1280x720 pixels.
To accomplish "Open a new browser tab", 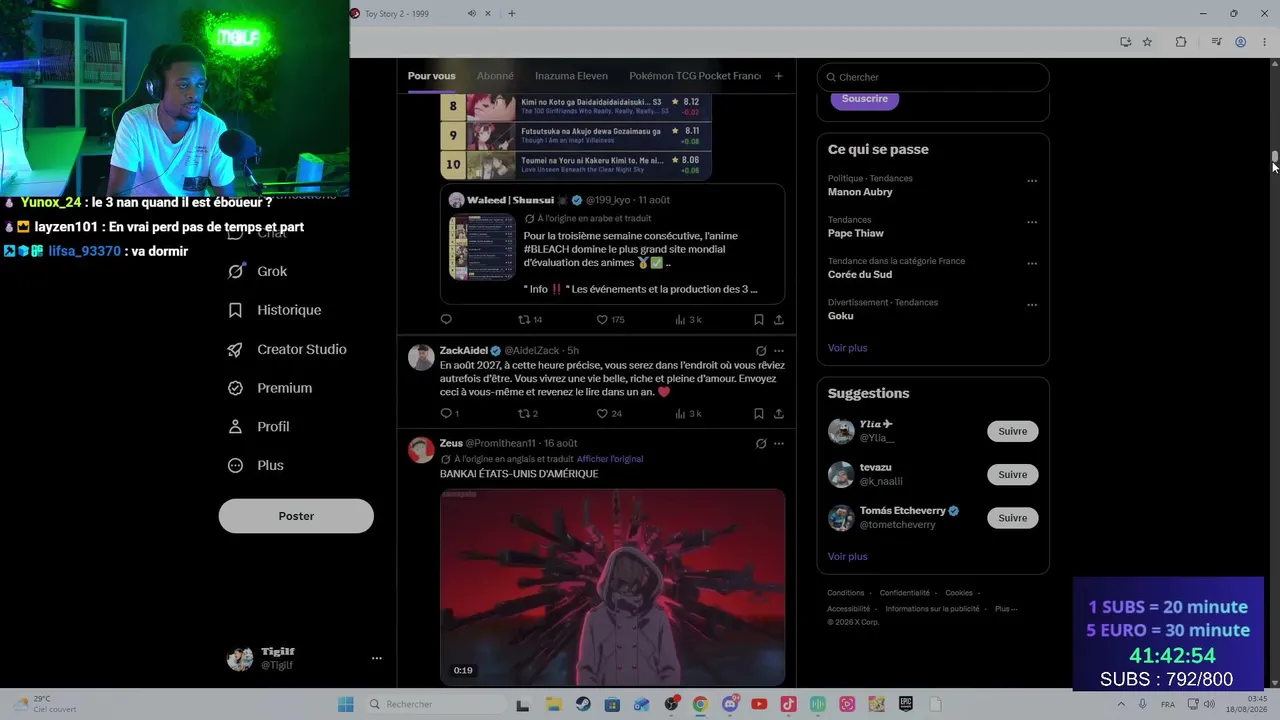I will [511, 13].
